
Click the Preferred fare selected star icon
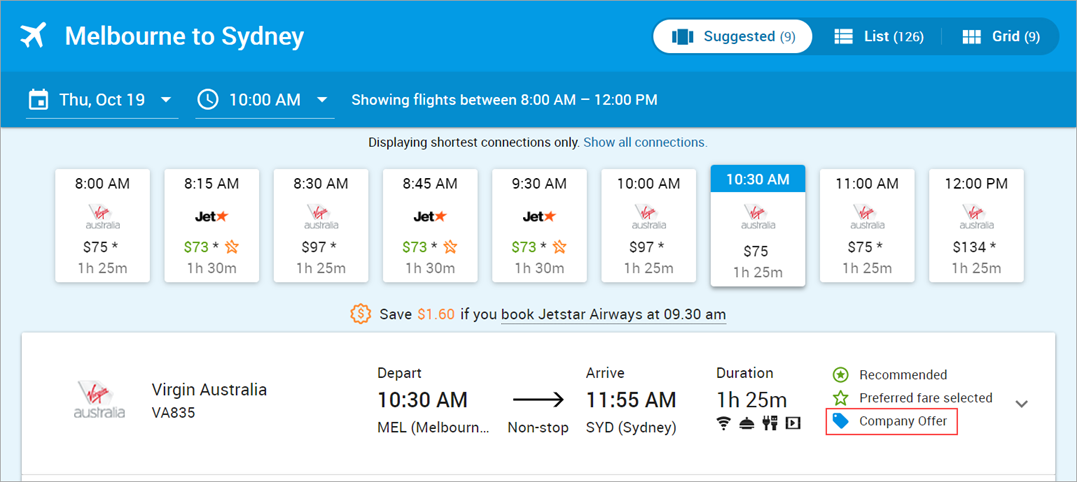840,398
